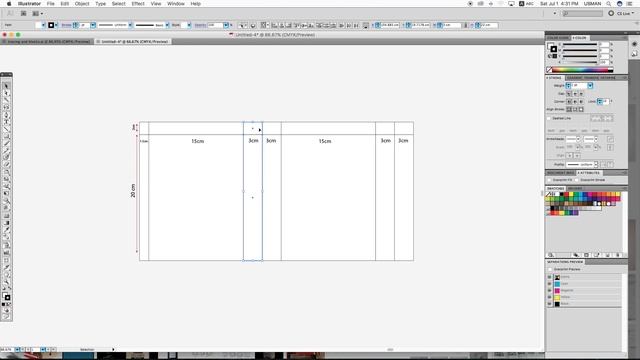Click the Opacity link in control bar

[x=200, y=25]
